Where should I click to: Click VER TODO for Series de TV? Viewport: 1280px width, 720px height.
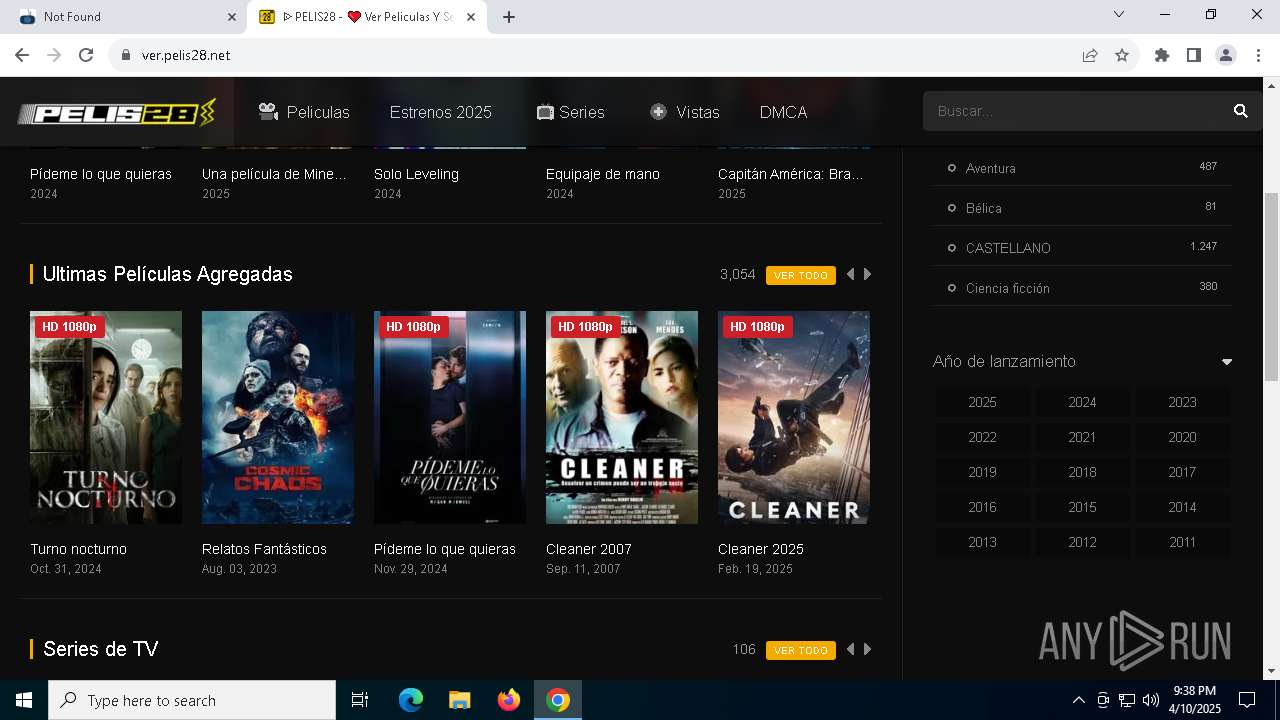coord(801,650)
